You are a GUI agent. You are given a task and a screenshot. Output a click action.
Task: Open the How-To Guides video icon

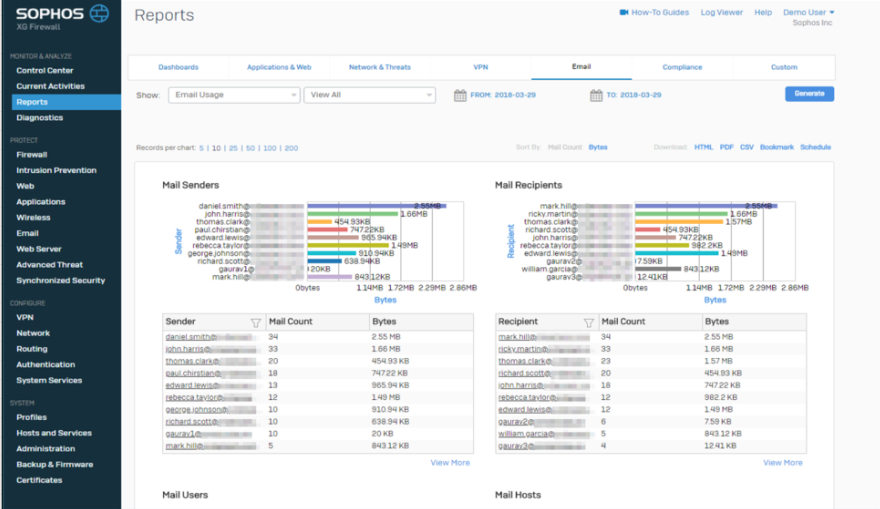tap(624, 13)
